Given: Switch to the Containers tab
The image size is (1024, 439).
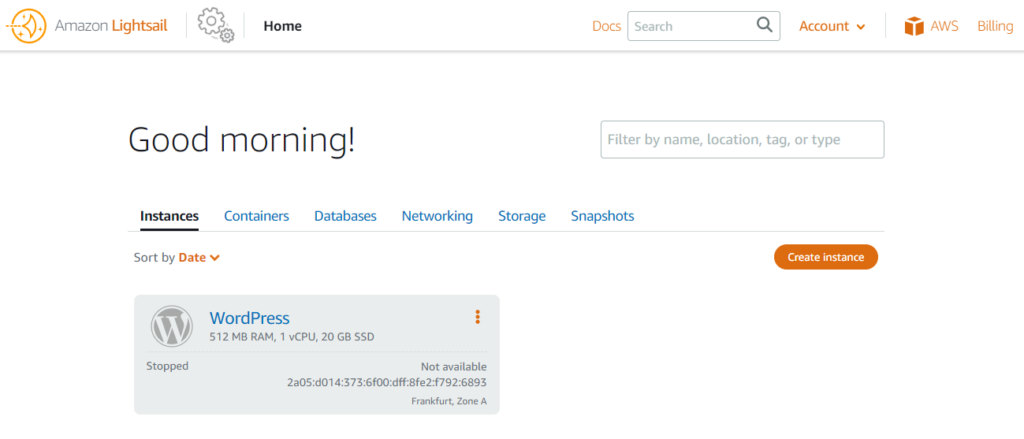Looking at the screenshot, I should pos(257,216).
